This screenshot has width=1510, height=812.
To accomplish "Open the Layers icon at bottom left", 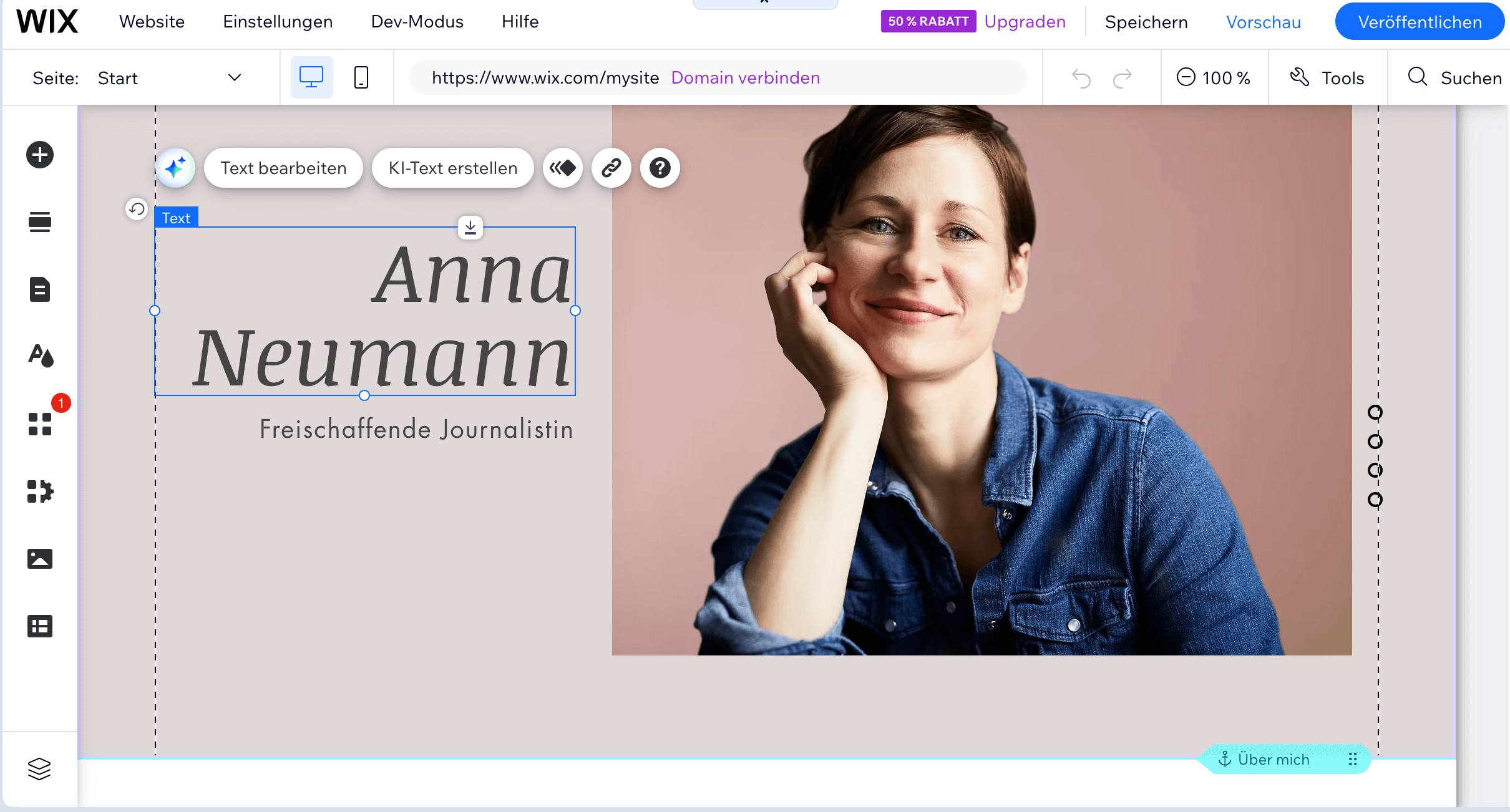I will (39, 769).
